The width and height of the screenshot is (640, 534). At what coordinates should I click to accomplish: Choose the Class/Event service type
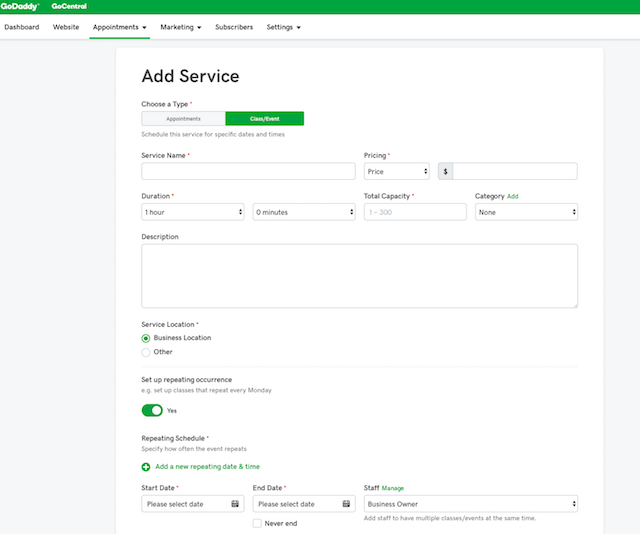(264, 119)
